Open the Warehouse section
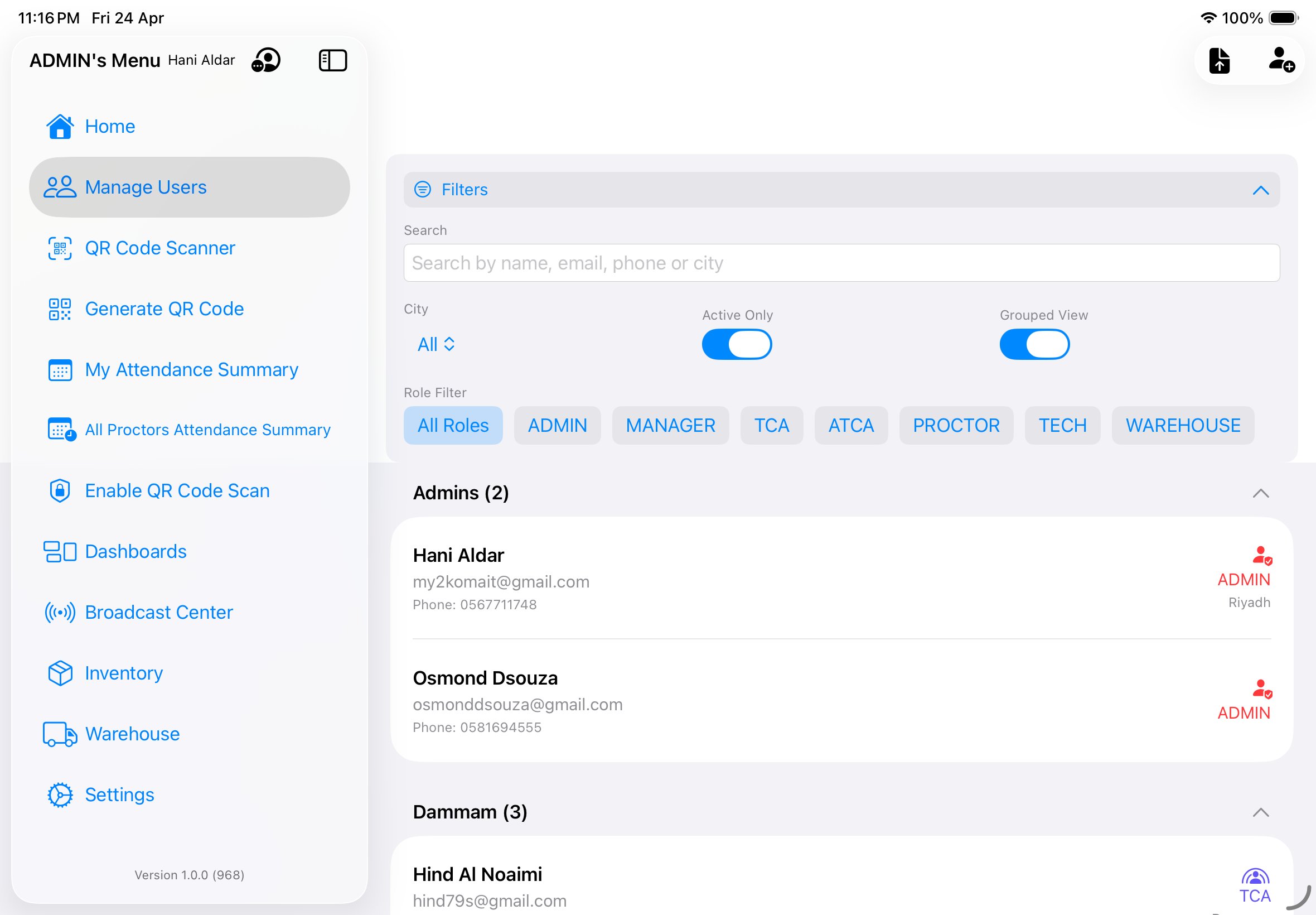The width and height of the screenshot is (1316, 915). click(132, 734)
